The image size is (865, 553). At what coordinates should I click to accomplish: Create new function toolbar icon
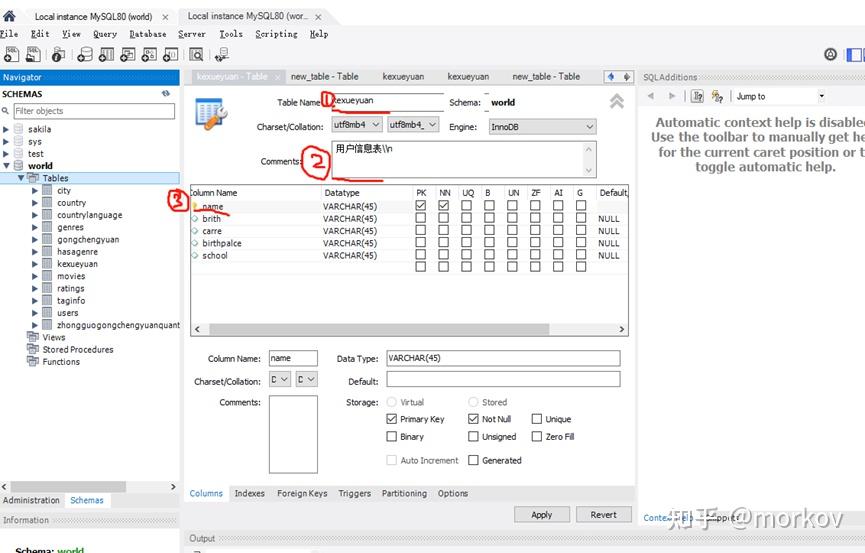coord(170,54)
